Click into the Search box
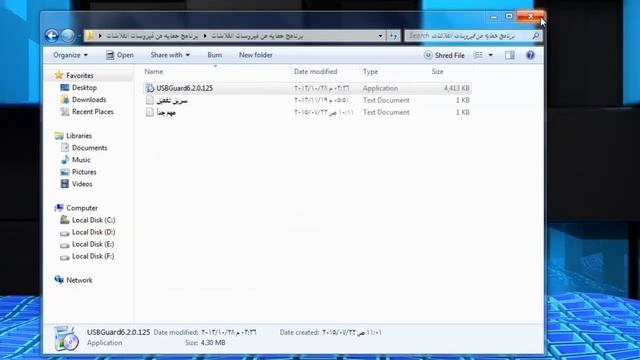 point(473,36)
